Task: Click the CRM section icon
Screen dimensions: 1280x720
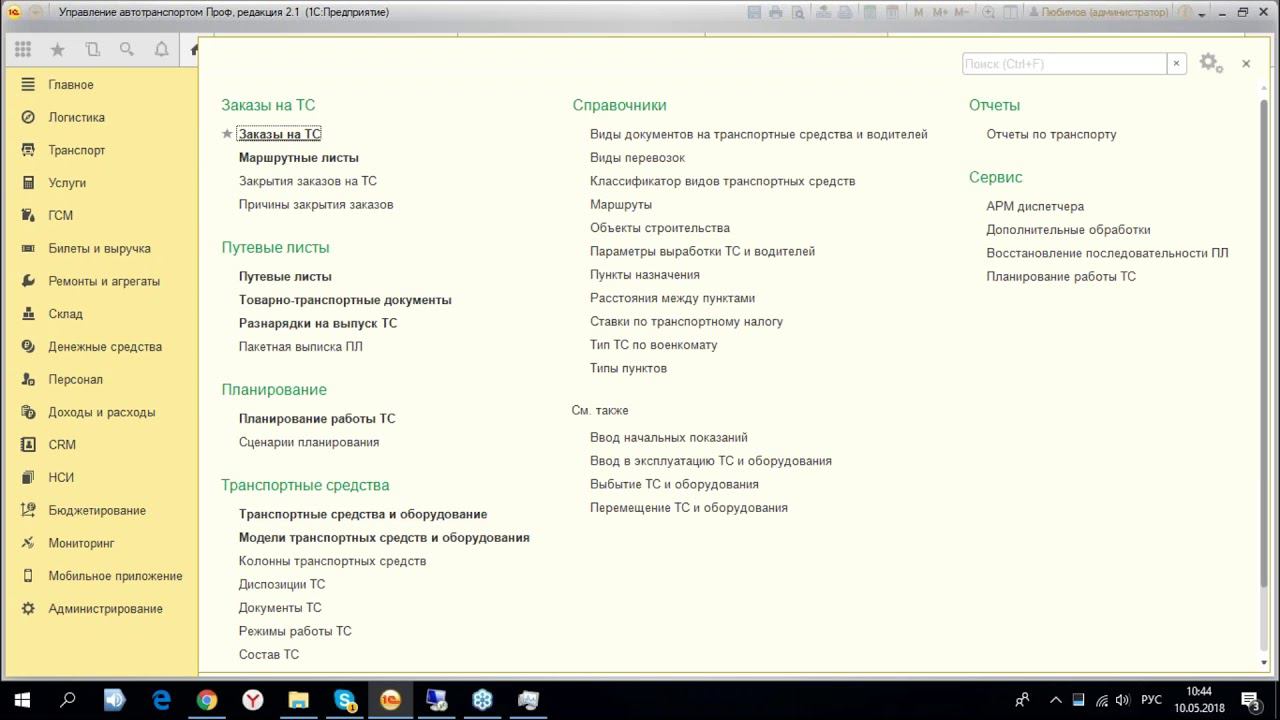Action: 28,445
